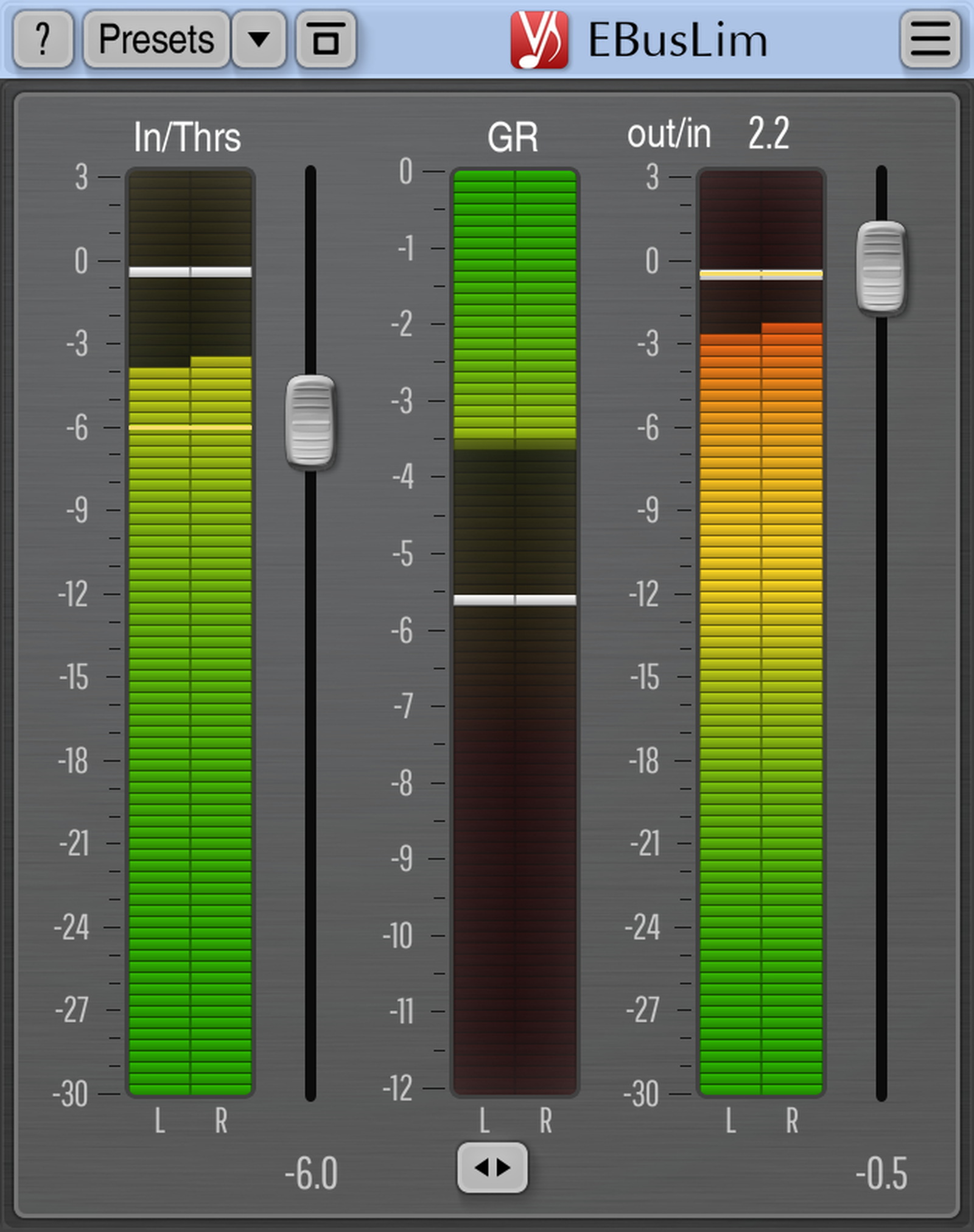974x1232 pixels.
Task: Open the help question mark button
Action: pos(43,39)
